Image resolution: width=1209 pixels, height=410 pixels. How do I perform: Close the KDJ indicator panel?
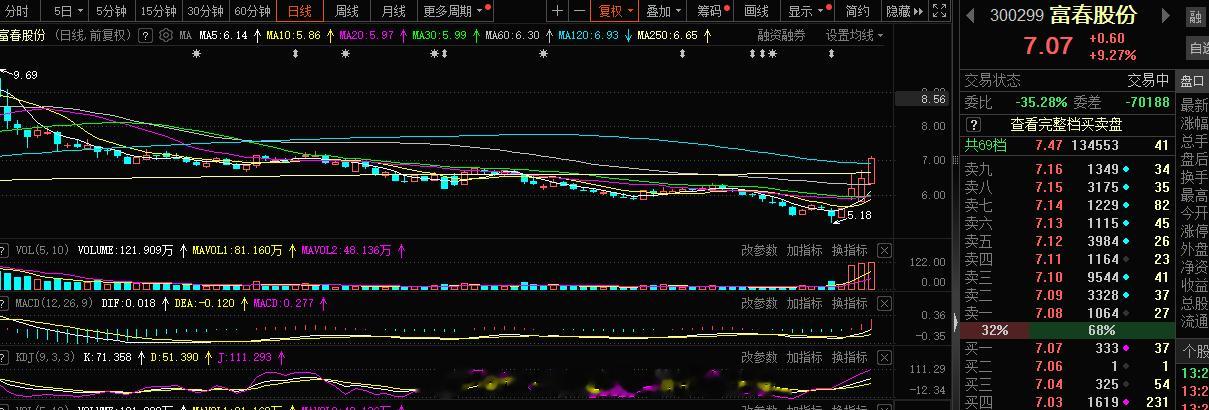click(x=883, y=357)
